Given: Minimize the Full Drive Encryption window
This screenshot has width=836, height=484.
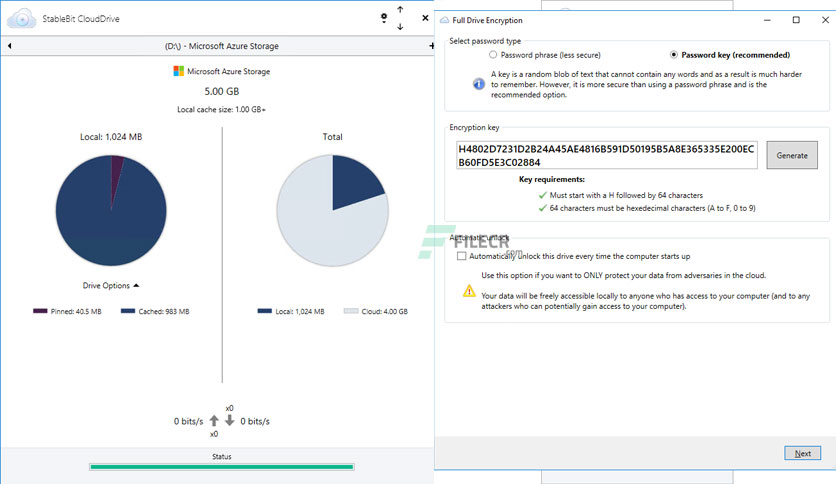Looking at the screenshot, I should pyautogui.click(x=767, y=20).
